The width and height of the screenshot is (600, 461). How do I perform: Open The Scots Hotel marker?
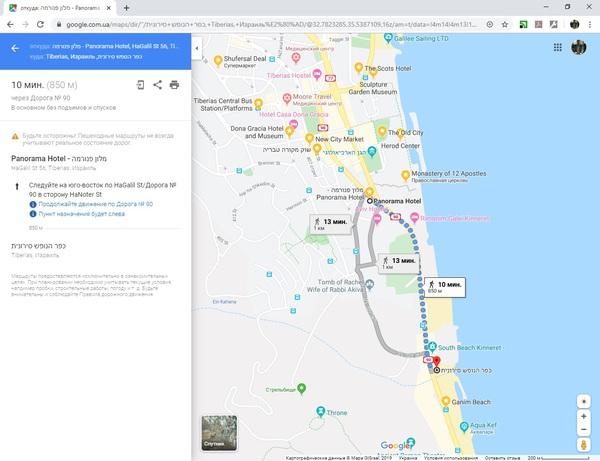pyautogui.click(x=359, y=68)
